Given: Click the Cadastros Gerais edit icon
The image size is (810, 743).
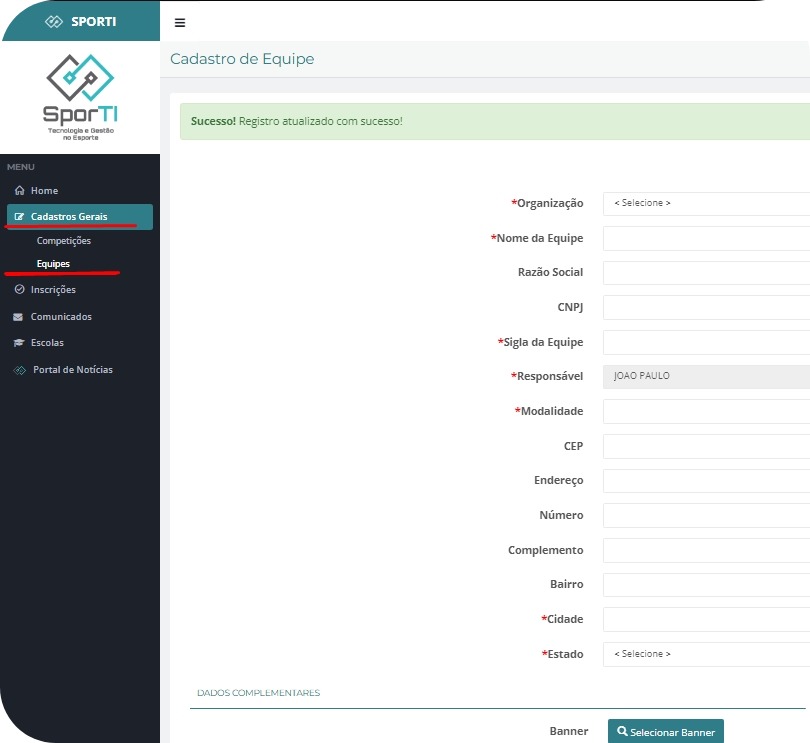Looking at the screenshot, I should [x=19, y=217].
